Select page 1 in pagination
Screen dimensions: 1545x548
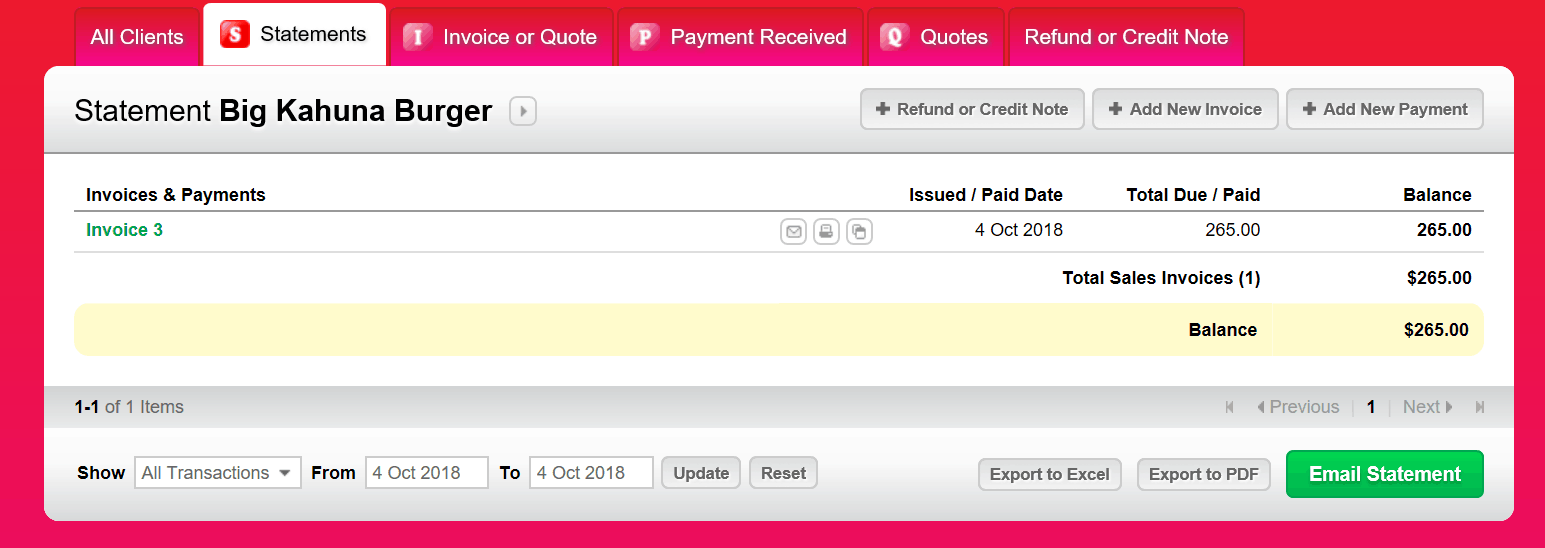pos(1371,407)
